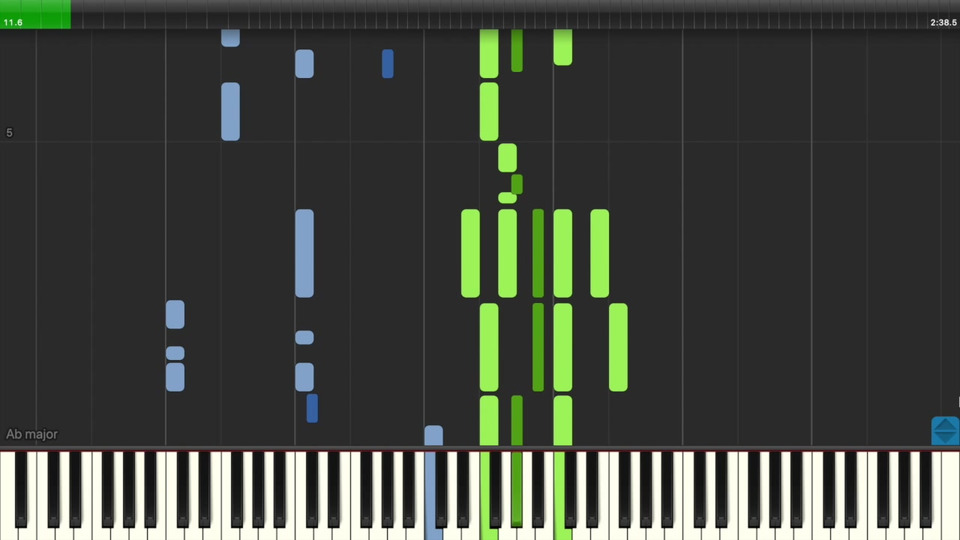Click the blue up-down arrows icon
Screen dimensions: 960x540
945,430
